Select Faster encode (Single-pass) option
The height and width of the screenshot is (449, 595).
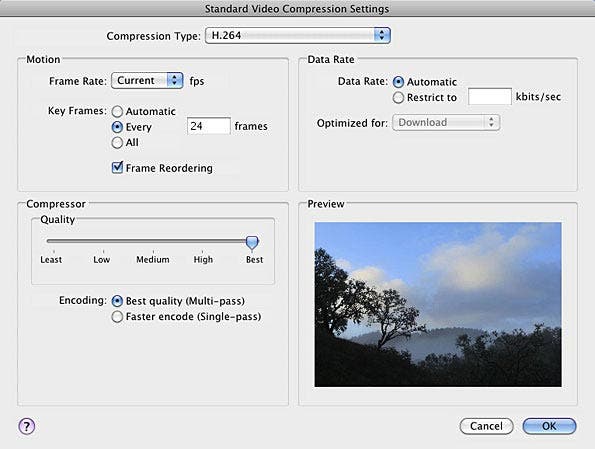point(117,317)
